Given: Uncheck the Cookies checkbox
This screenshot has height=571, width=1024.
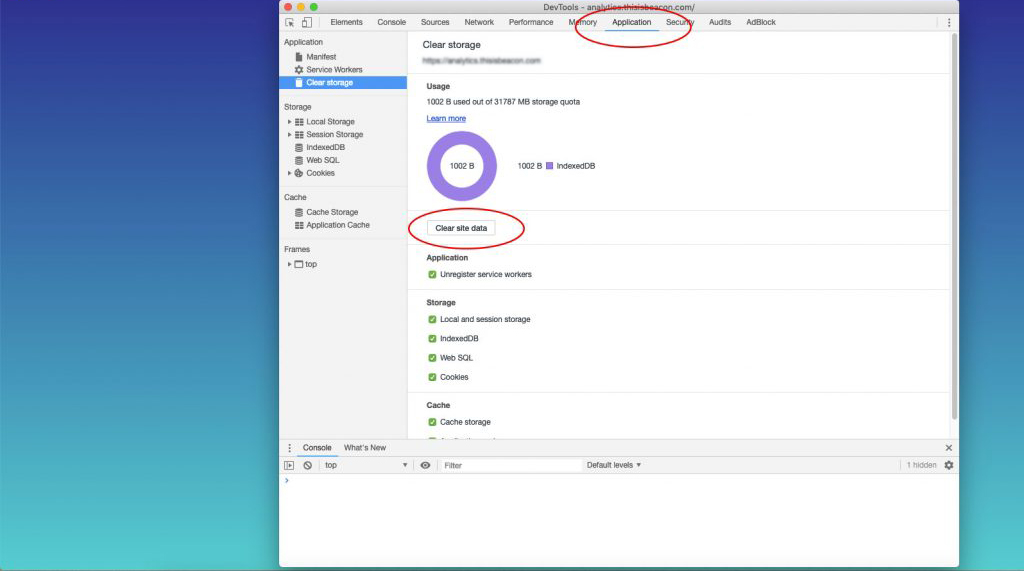Looking at the screenshot, I should pyautogui.click(x=432, y=377).
